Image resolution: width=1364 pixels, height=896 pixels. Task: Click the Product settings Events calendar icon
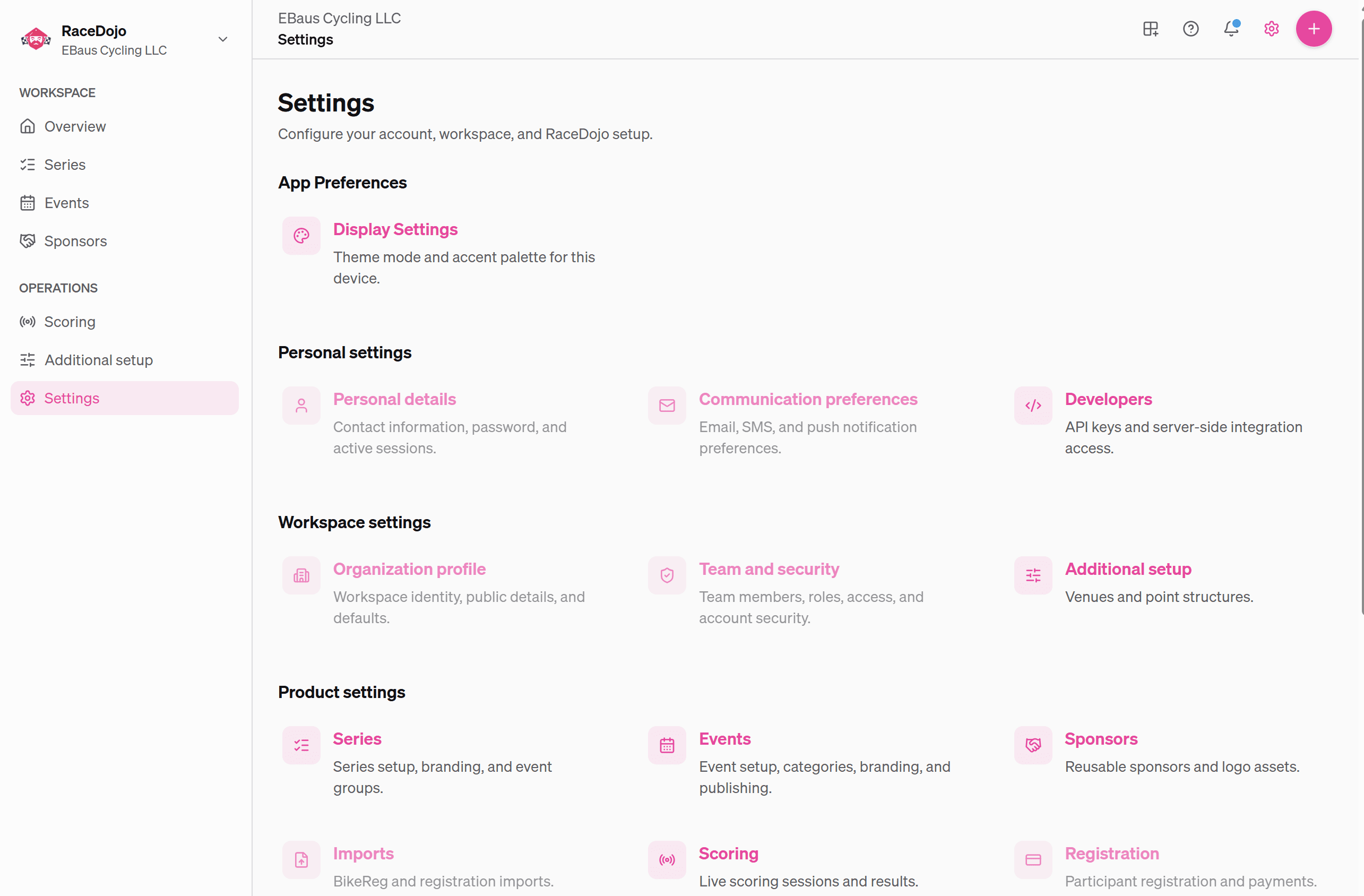667,745
